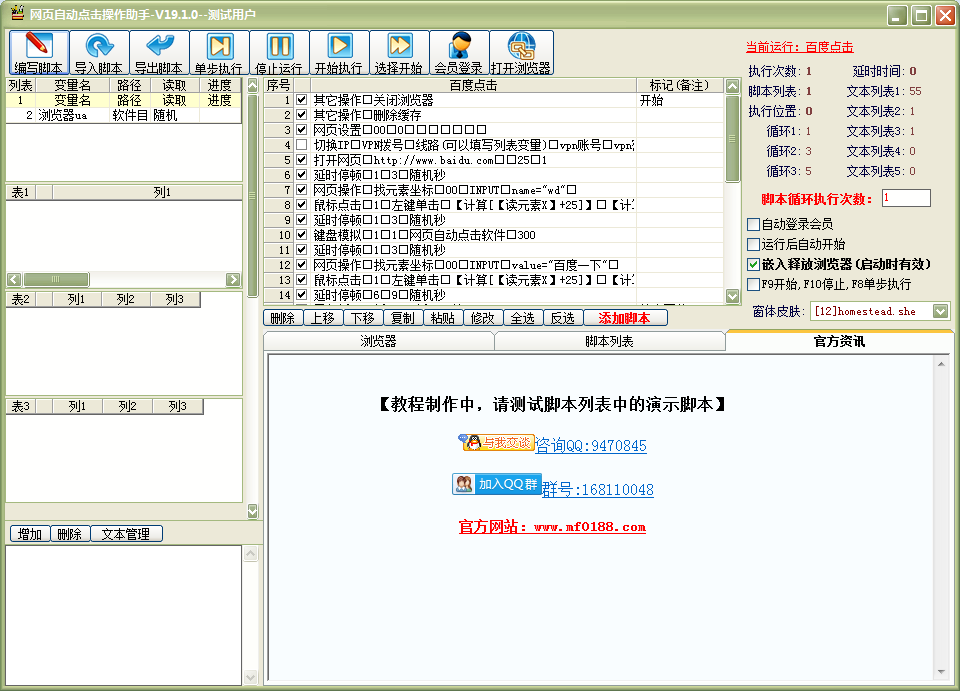Select the 编写脚本 pencil icon
Image resolution: width=960 pixels, height=691 pixels.
[x=36, y=48]
